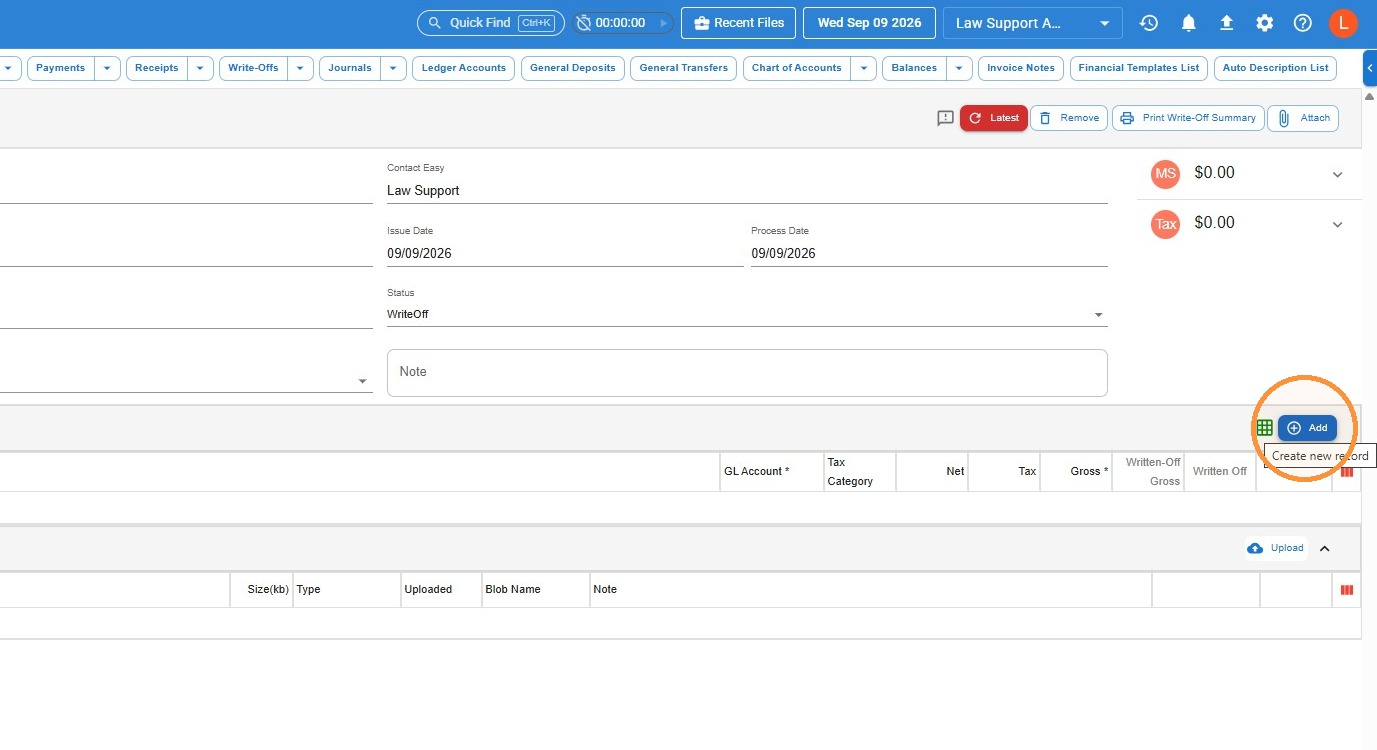Open the user avatar L menu
Screen dimensions: 1377x750
tap(1343, 23)
